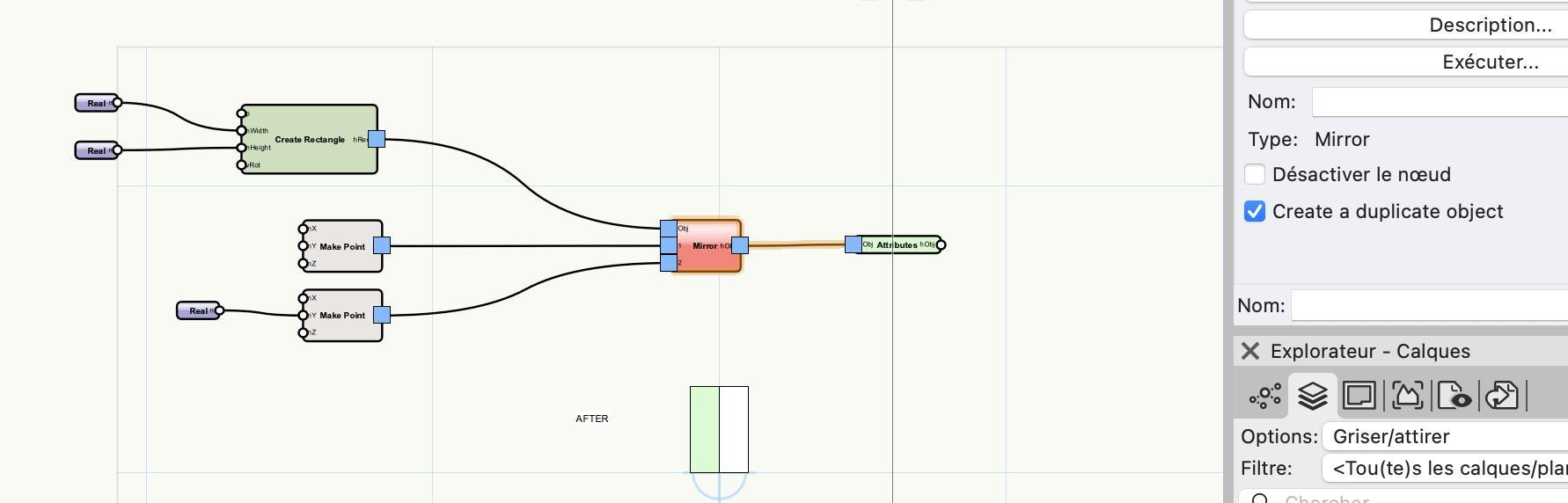Viewport: 1568px width, 503px height.
Task: Click the Create Rectangle output port
Action: pyautogui.click(x=377, y=139)
